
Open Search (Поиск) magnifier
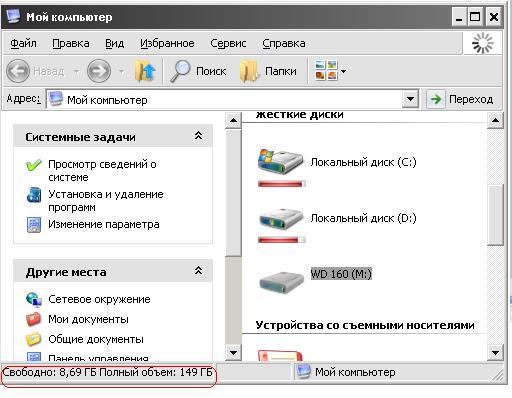[x=180, y=71]
